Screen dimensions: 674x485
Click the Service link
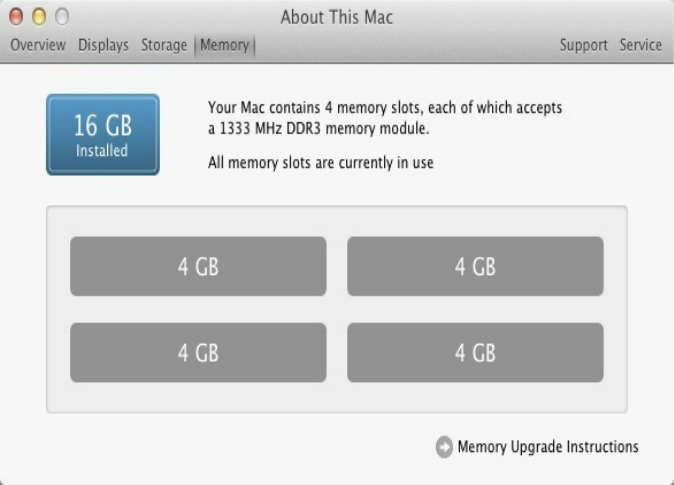pos(640,45)
